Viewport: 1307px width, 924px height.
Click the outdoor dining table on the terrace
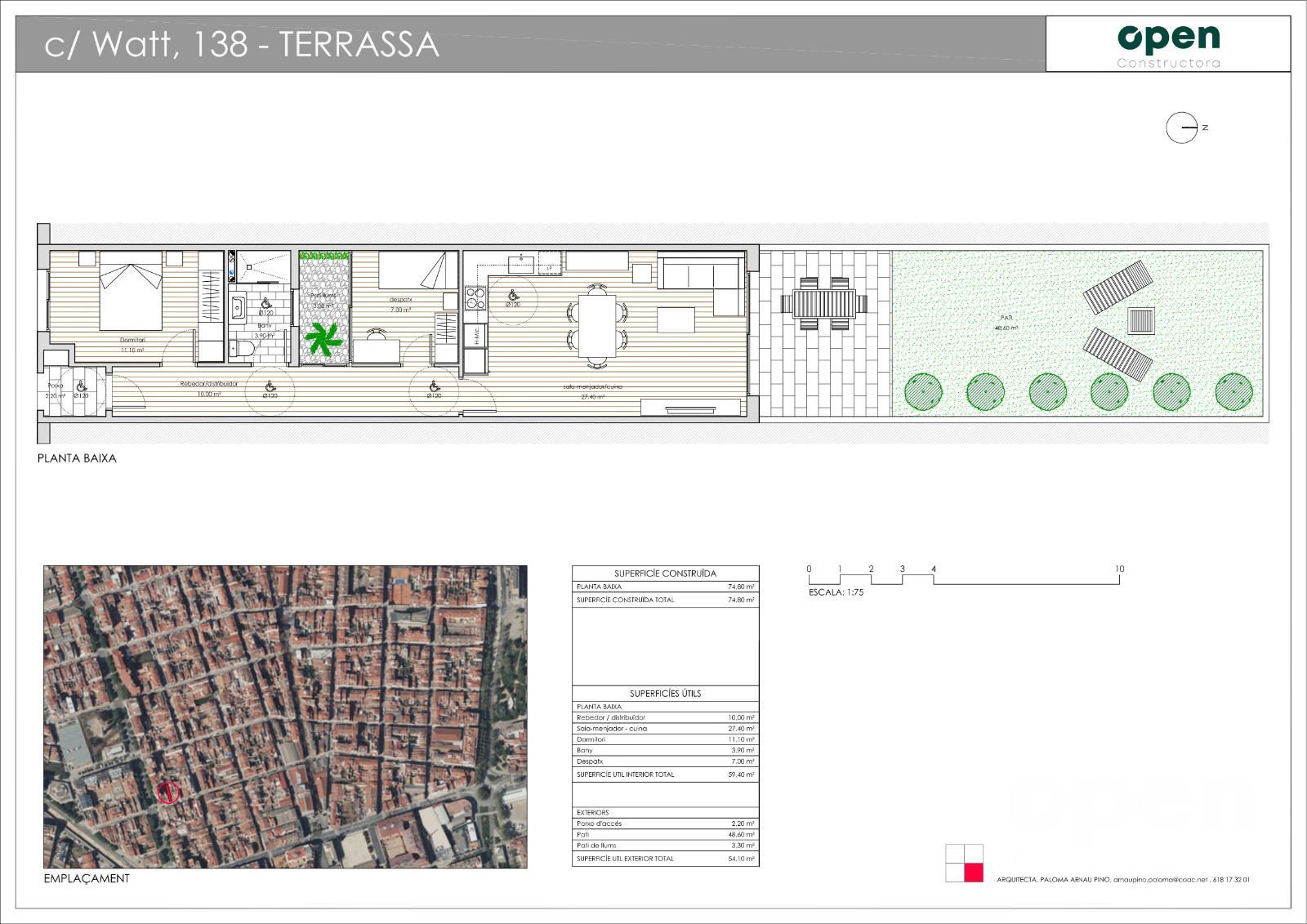point(823,303)
